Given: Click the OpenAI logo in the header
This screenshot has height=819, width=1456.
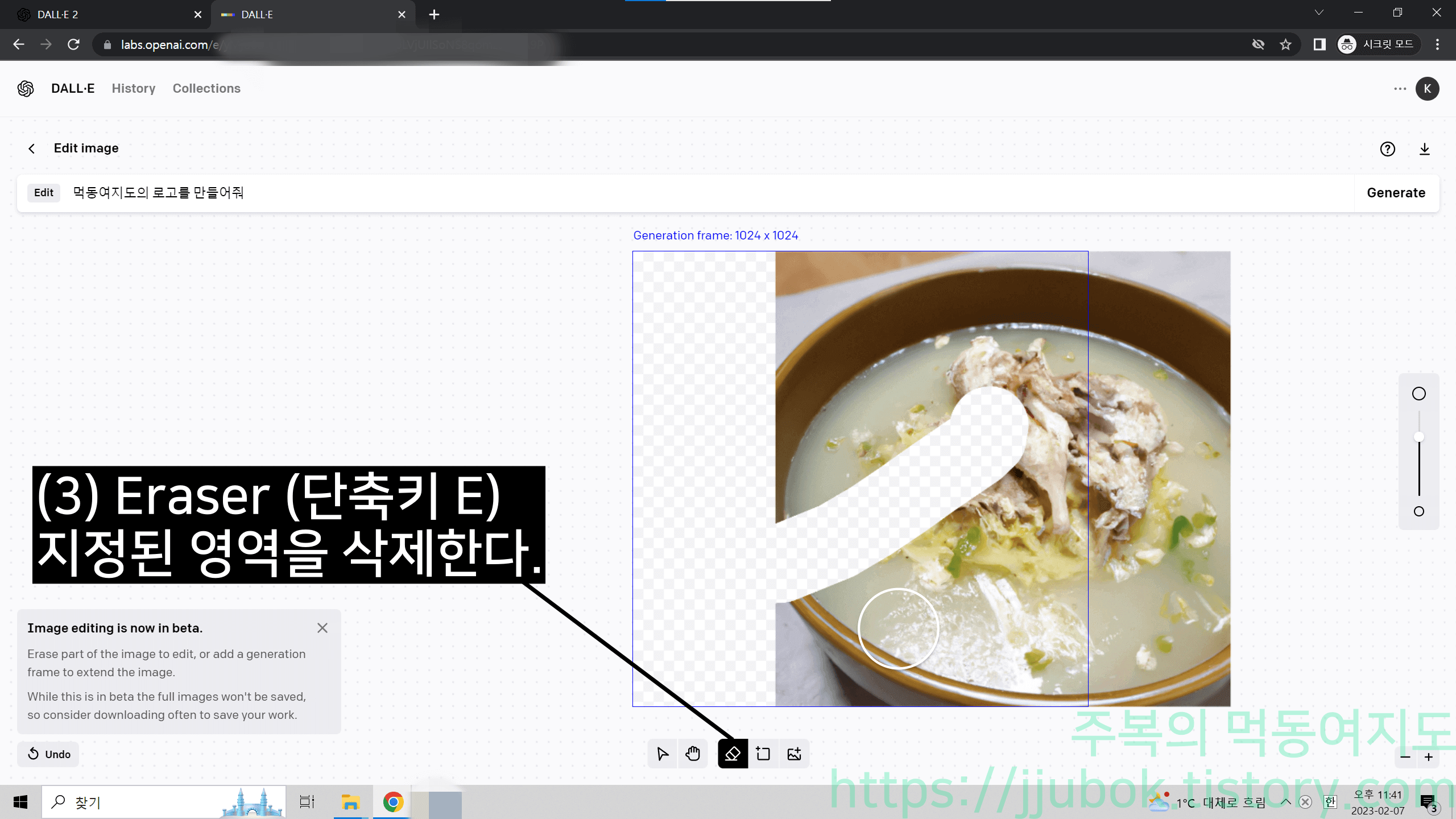Looking at the screenshot, I should pyautogui.click(x=26, y=89).
